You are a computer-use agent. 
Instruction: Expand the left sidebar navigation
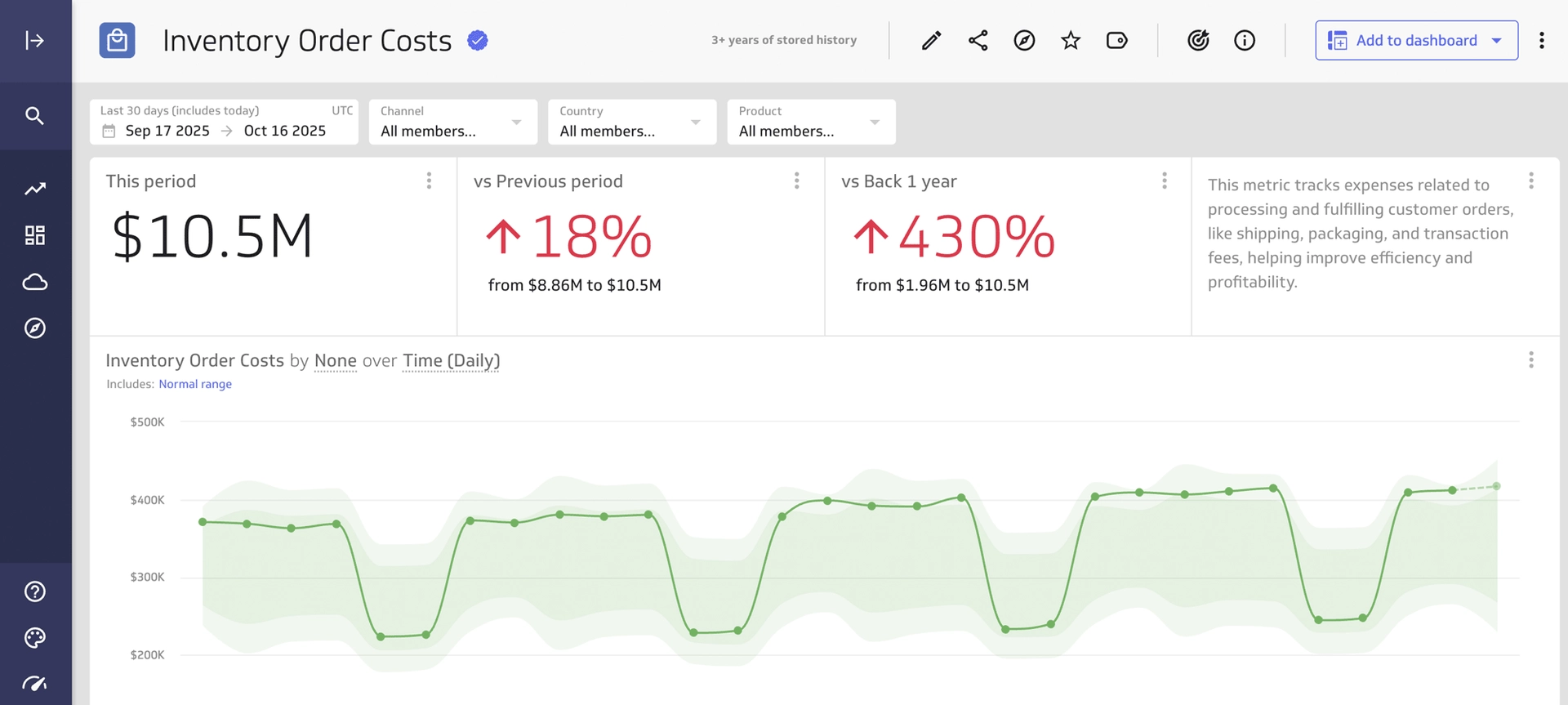click(x=34, y=40)
